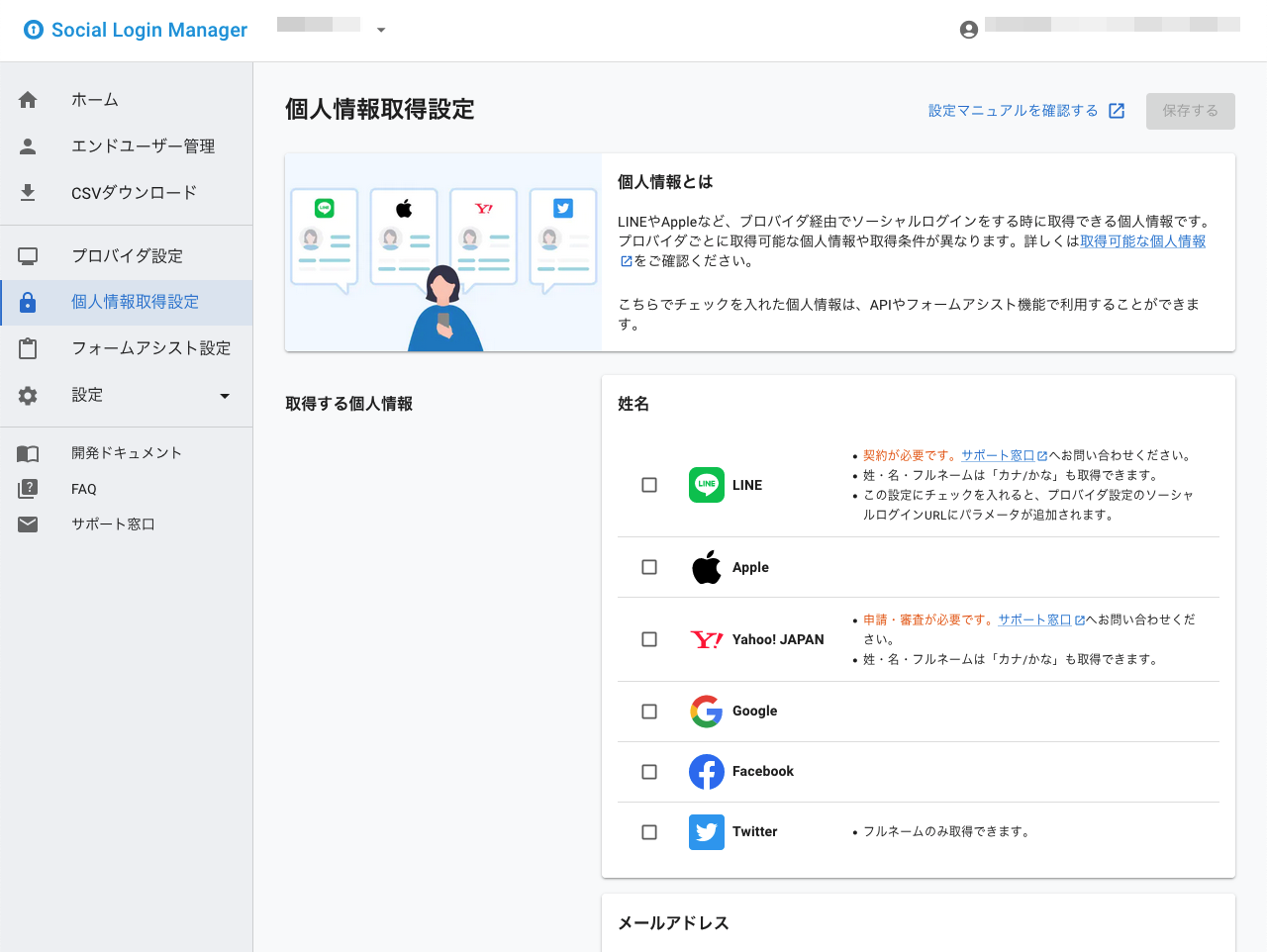
Task: Click the account avatar icon in the header
Action: click(969, 30)
